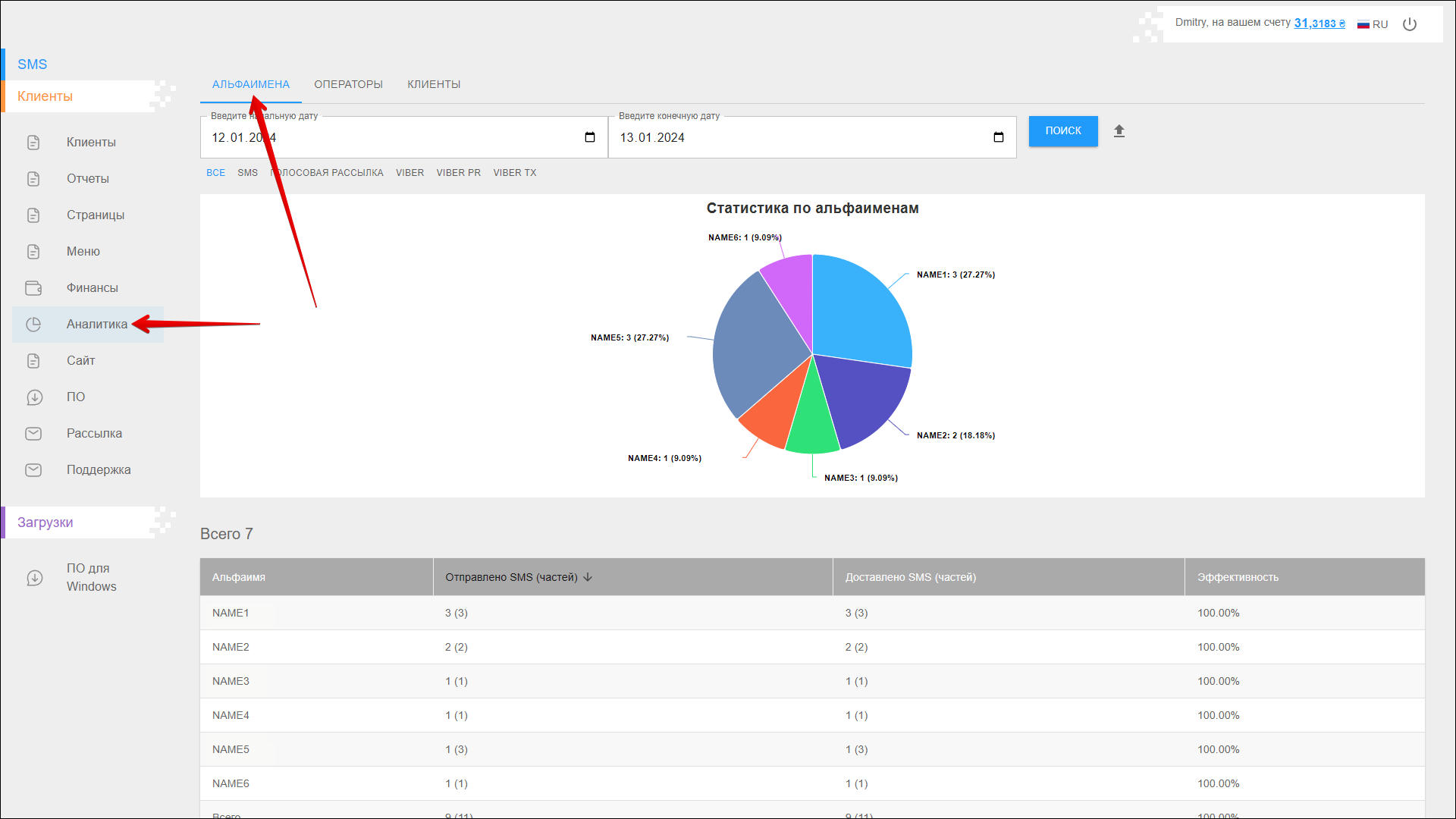The image size is (1456, 819).
Task: Click the Финансы wallet icon
Action: point(33,288)
